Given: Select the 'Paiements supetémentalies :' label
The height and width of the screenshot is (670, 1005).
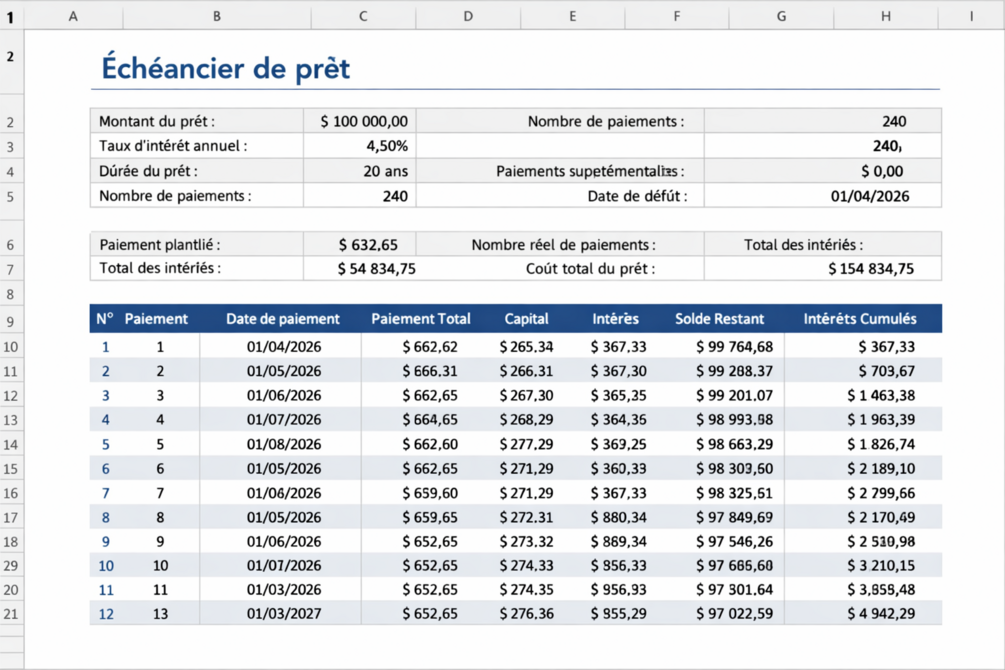Looking at the screenshot, I should click(590, 171).
